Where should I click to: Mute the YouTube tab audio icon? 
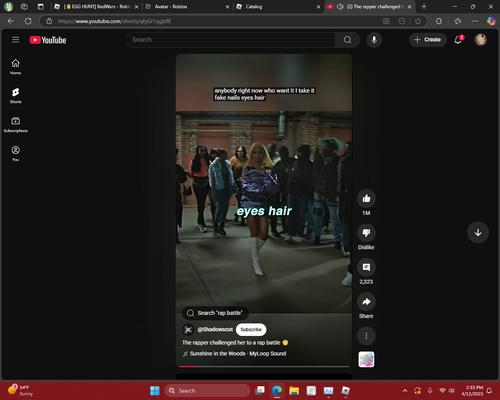pyautogui.click(x=340, y=7)
